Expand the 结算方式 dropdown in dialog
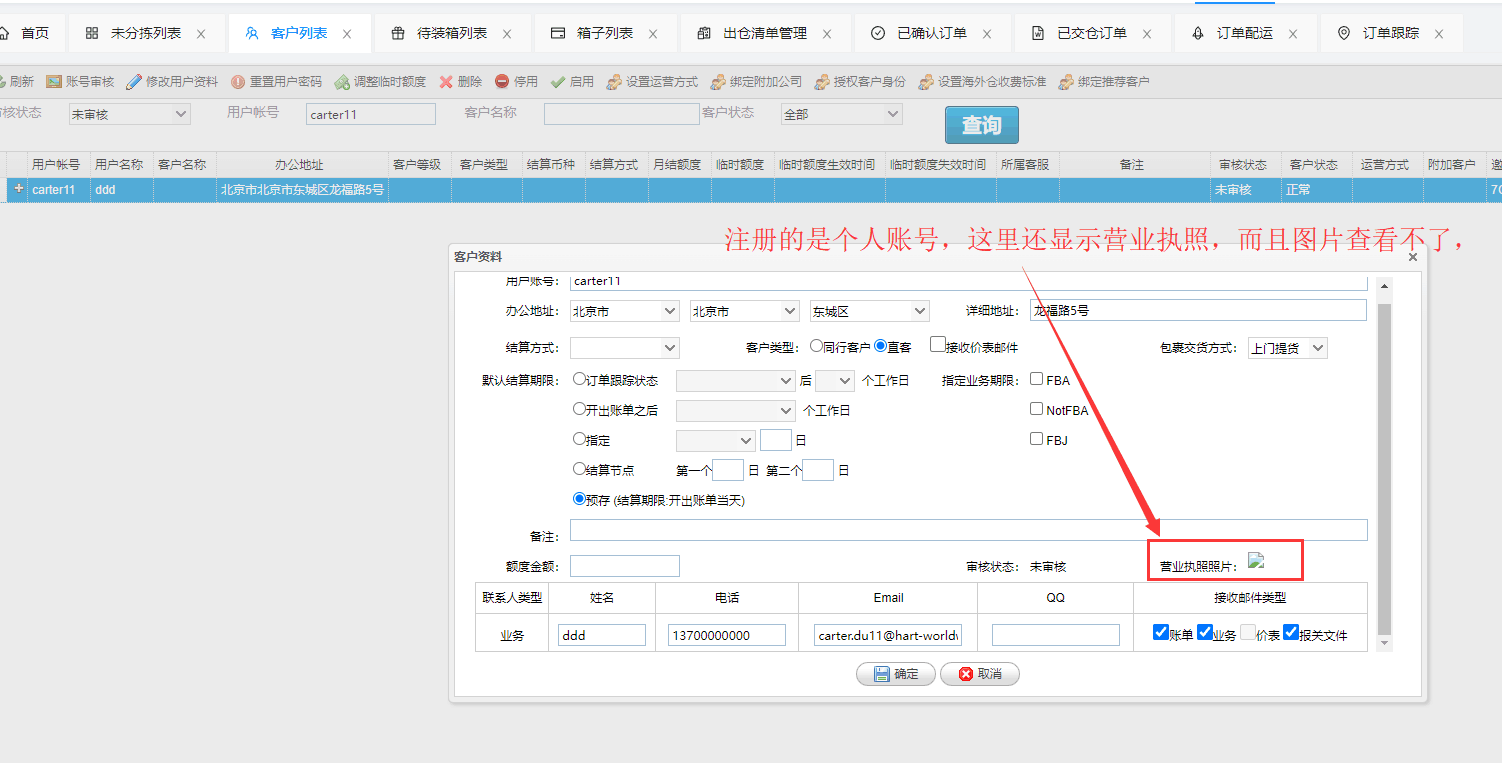 pyautogui.click(x=624, y=348)
